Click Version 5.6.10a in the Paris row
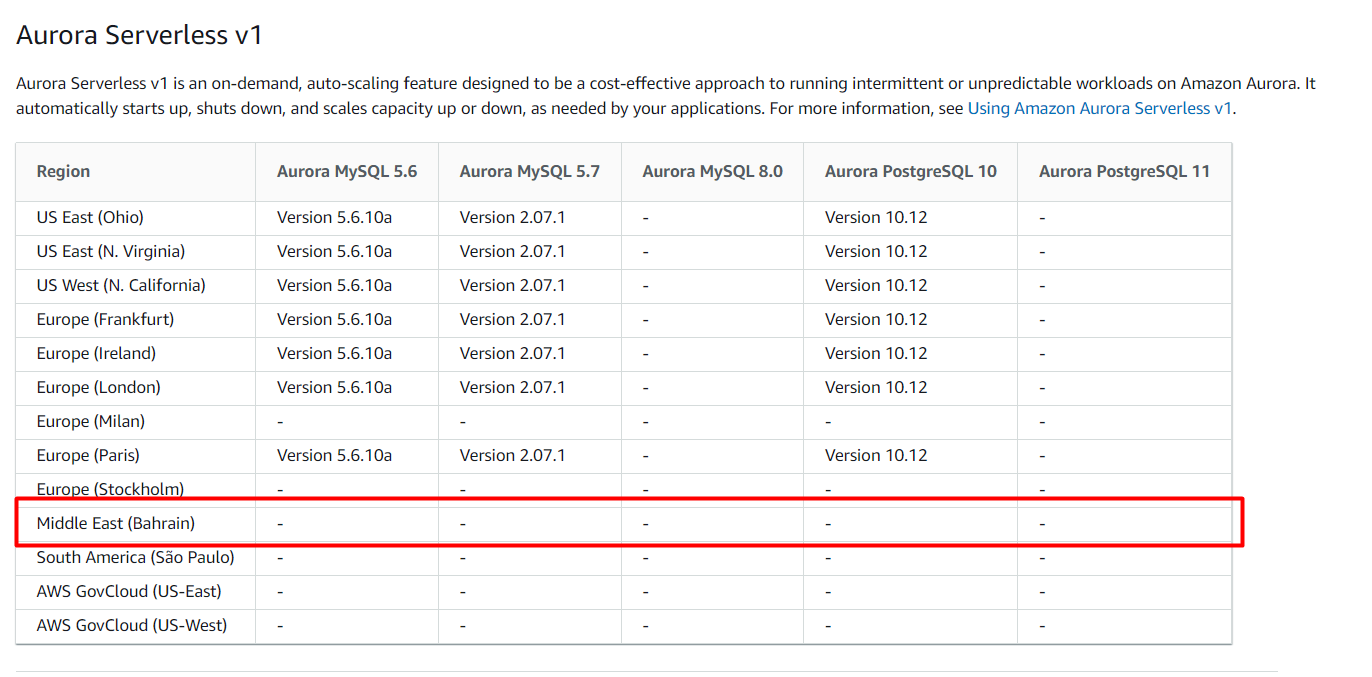The height and width of the screenshot is (677, 1372). (x=334, y=455)
